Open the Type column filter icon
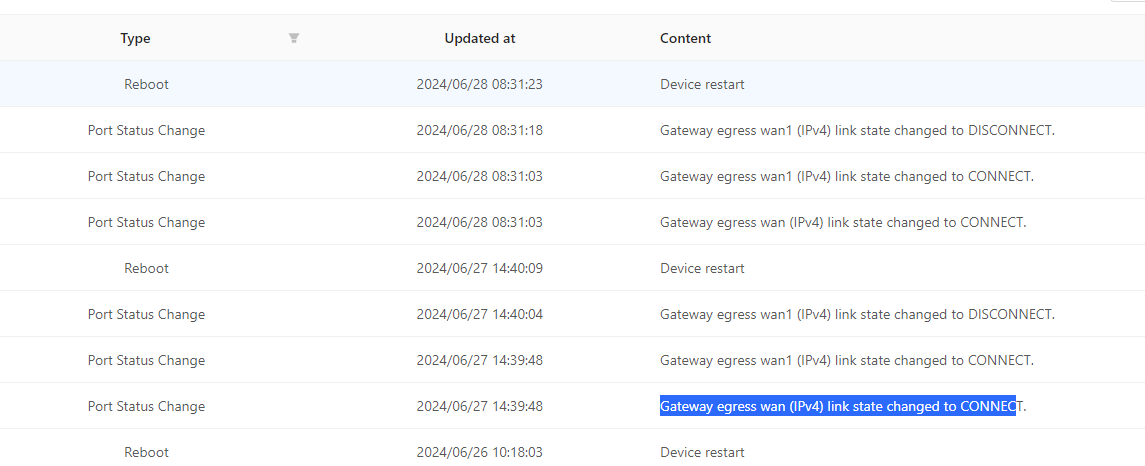1145x466 pixels. [294, 38]
